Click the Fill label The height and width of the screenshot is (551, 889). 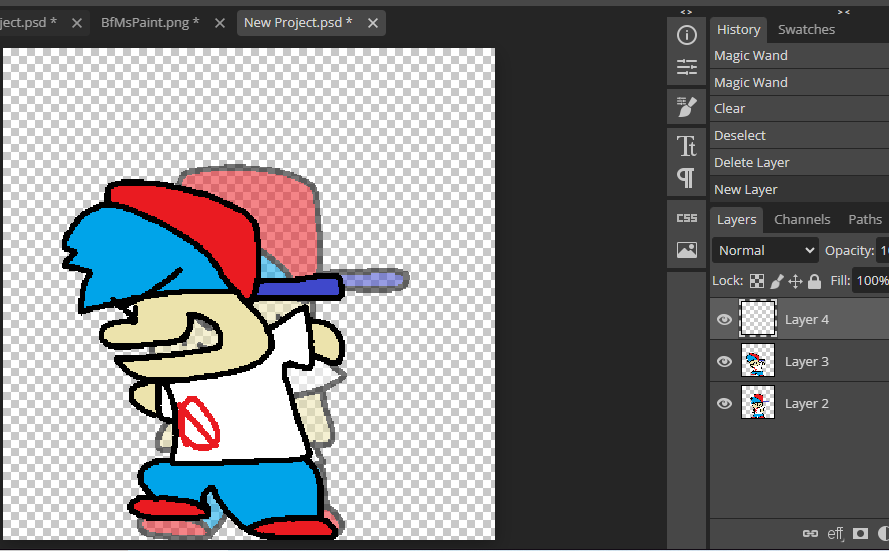click(840, 281)
